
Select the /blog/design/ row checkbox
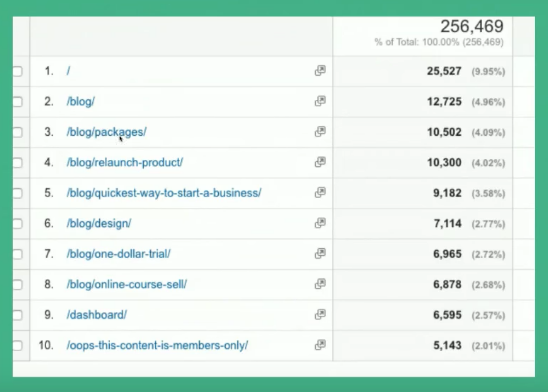click(17, 224)
